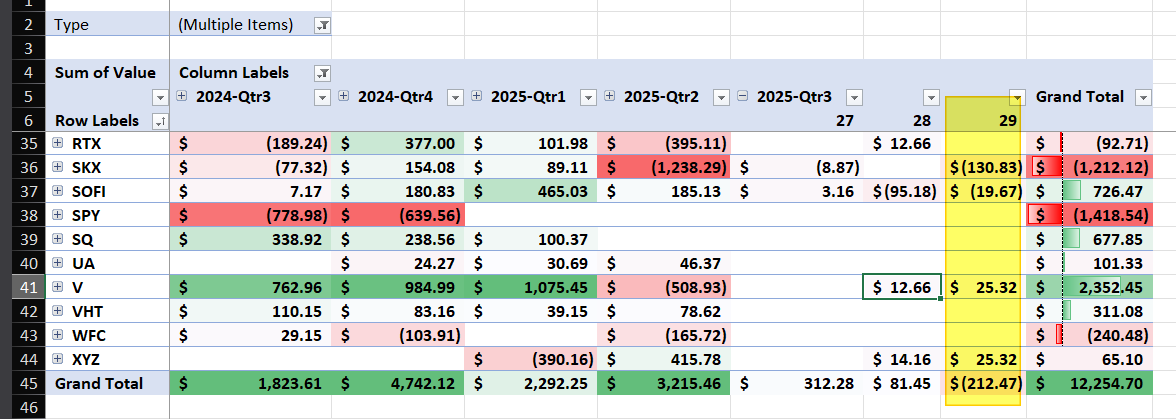Screen dimensions: 1176x419
Task: Select SQ 2024-Qtr3 value 338.92
Action: pos(250,240)
